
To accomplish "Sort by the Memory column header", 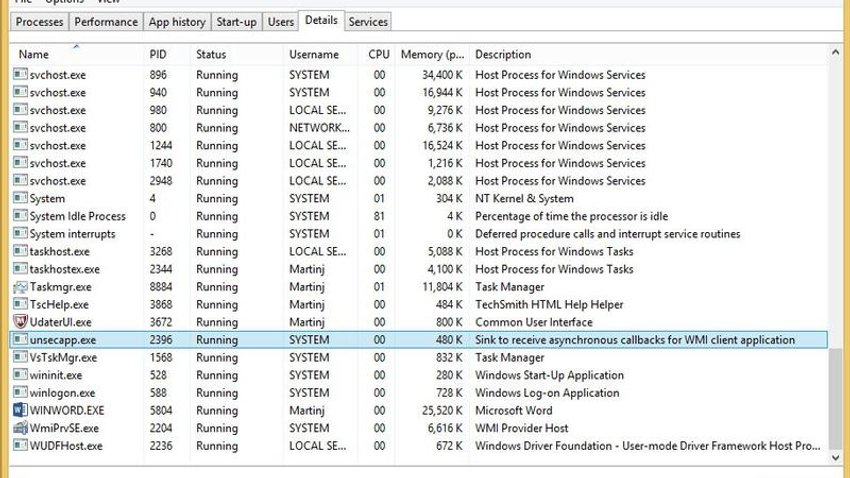I will (x=433, y=54).
